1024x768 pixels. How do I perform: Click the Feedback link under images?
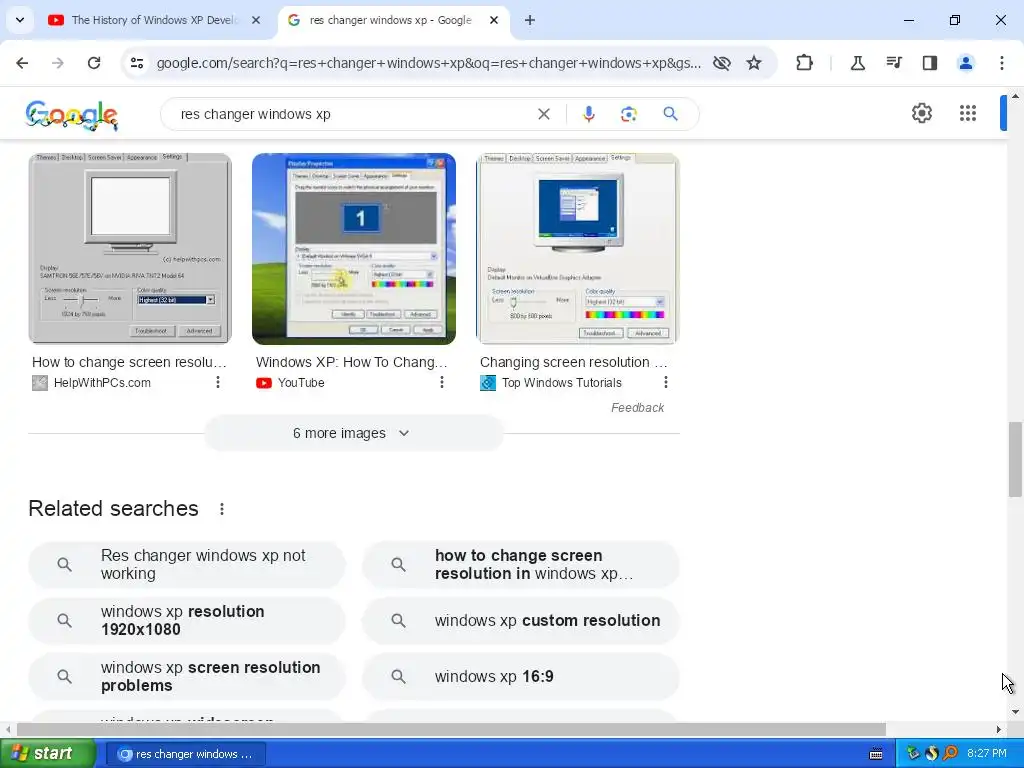point(637,408)
